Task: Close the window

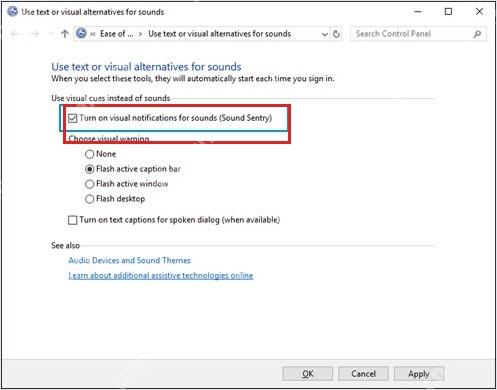Action: 479,12
